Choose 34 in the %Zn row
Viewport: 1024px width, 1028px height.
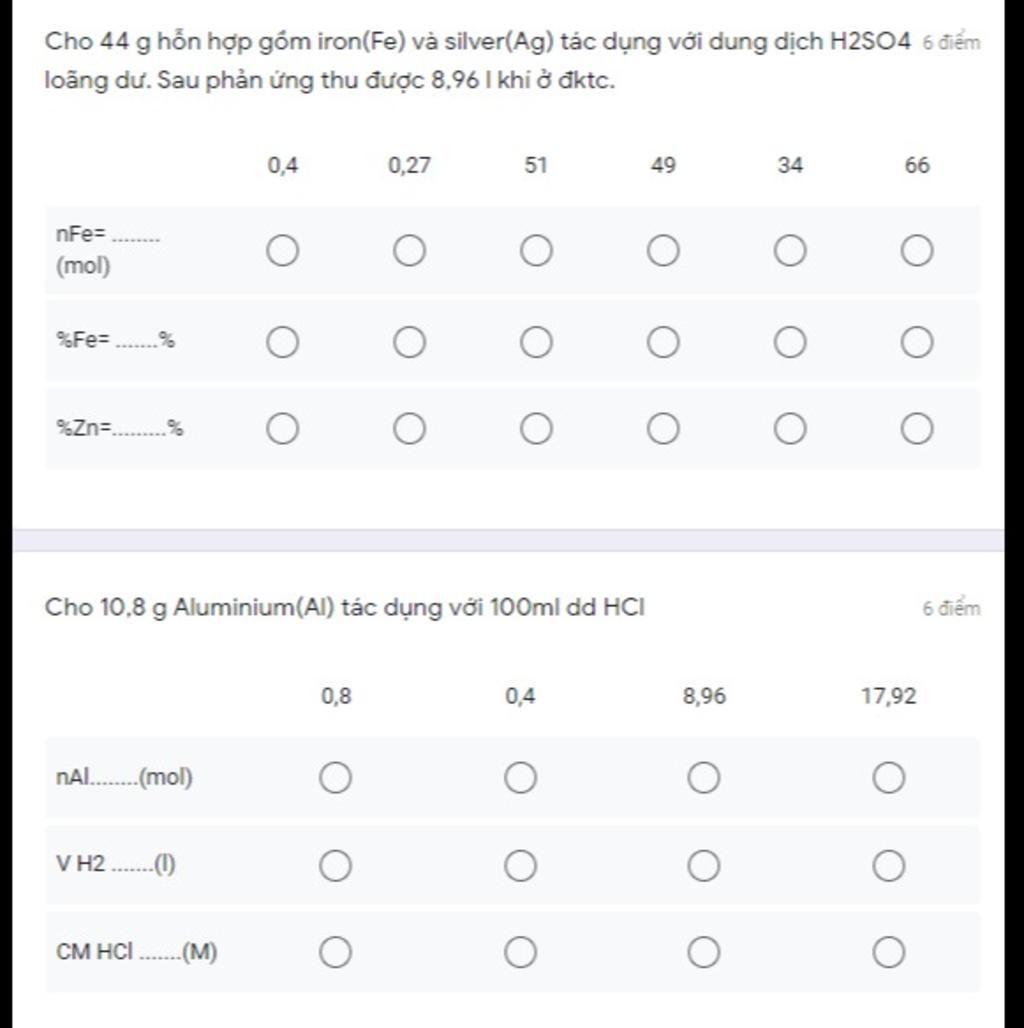(790, 429)
